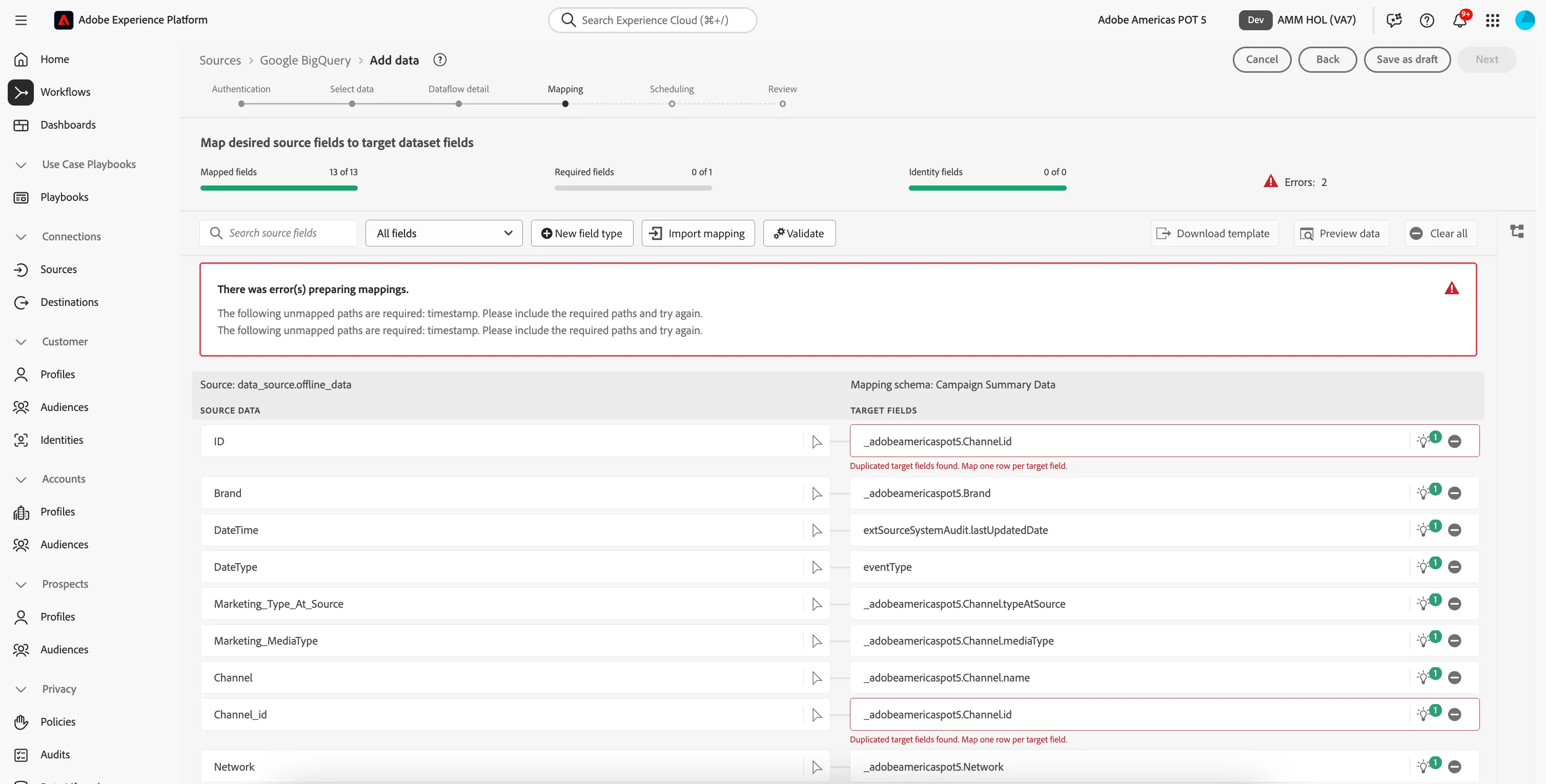This screenshot has height=784, width=1546.
Task: Focus the Search source fields input
Action: tap(278, 233)
